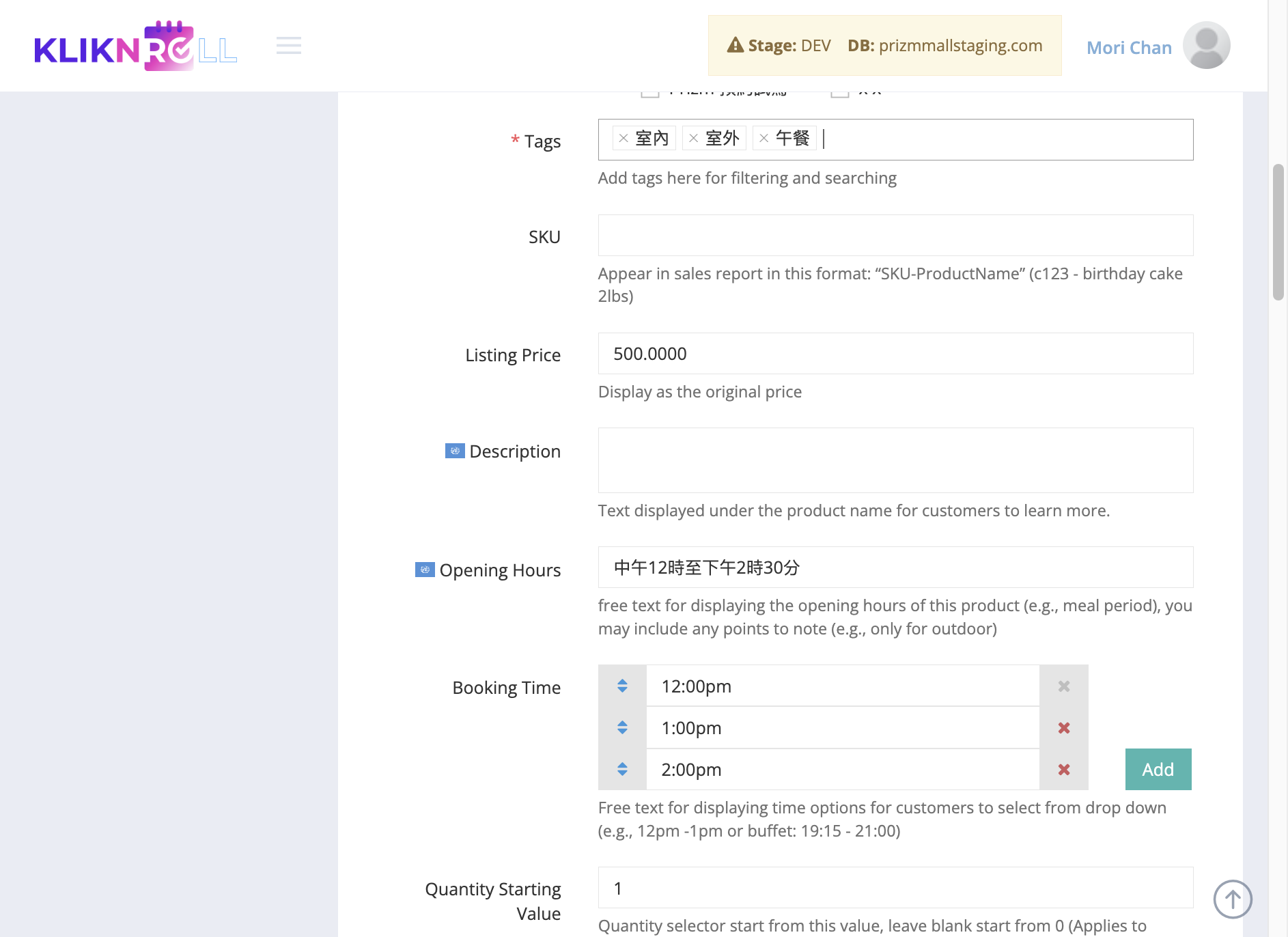Click reorder handle for 2:00pm booking time
The height and width of the screenshot is (937, 1288).
tap(622, 769)
